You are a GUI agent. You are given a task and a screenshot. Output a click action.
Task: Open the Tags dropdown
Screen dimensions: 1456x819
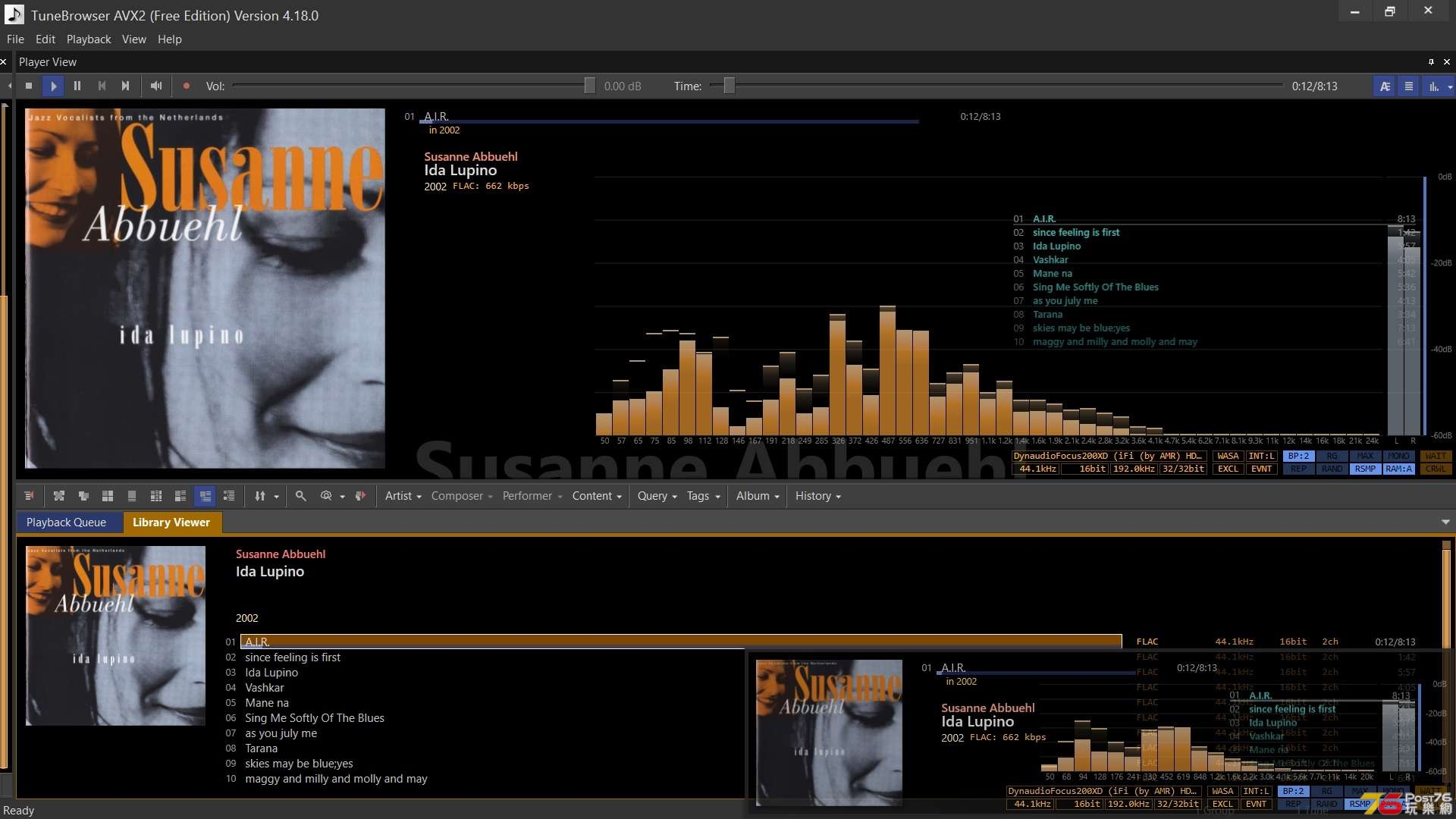[703, 496]
